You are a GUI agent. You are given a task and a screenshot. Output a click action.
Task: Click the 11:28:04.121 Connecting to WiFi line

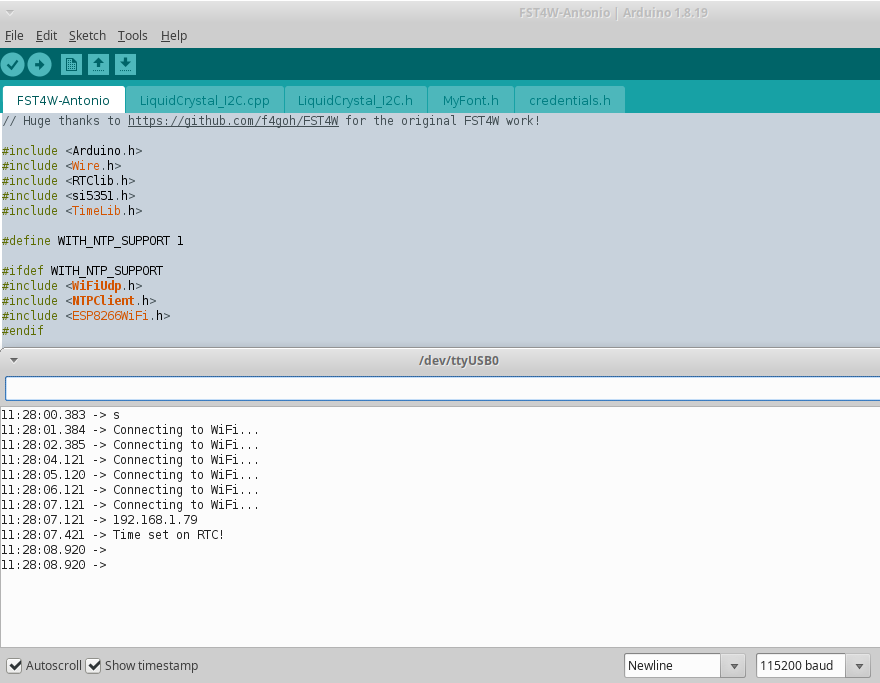(130, 460)
